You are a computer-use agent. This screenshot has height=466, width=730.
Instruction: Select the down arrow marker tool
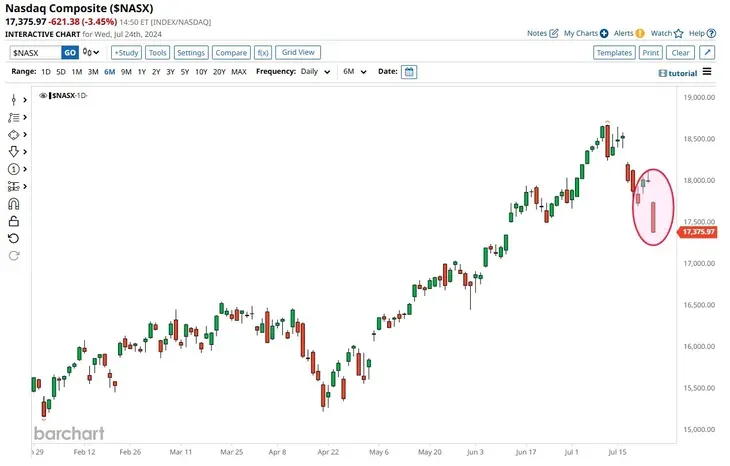coord(13,151)
